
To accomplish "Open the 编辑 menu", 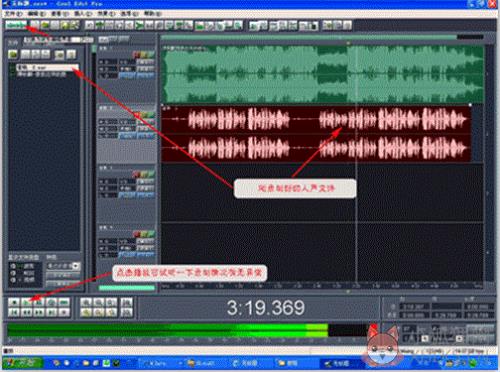I will (x=36, y=14).
